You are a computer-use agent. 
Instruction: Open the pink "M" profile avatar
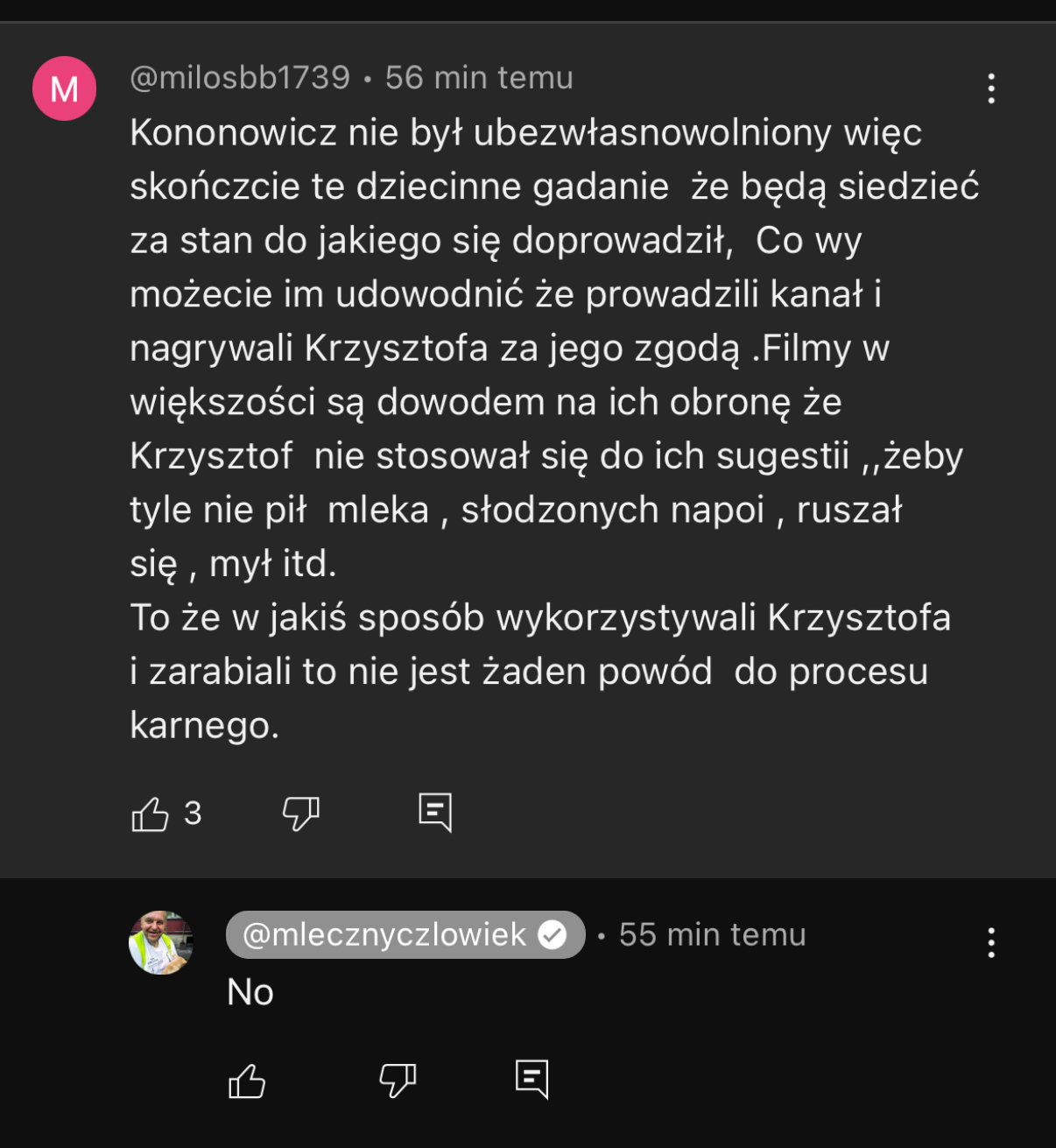coord(64,88)
